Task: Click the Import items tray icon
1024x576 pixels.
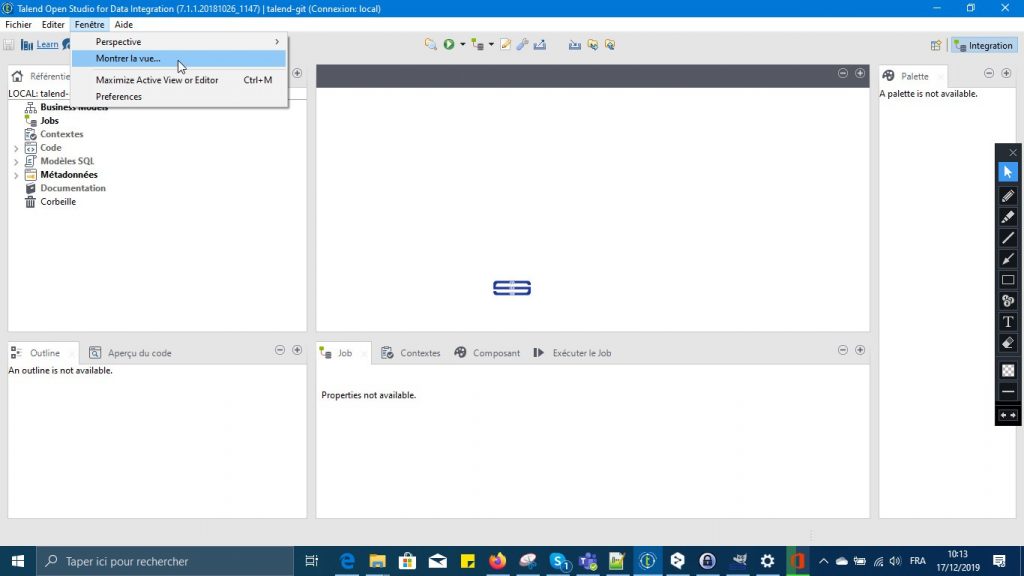Action: pyautogui.click(x=574, y=44)
